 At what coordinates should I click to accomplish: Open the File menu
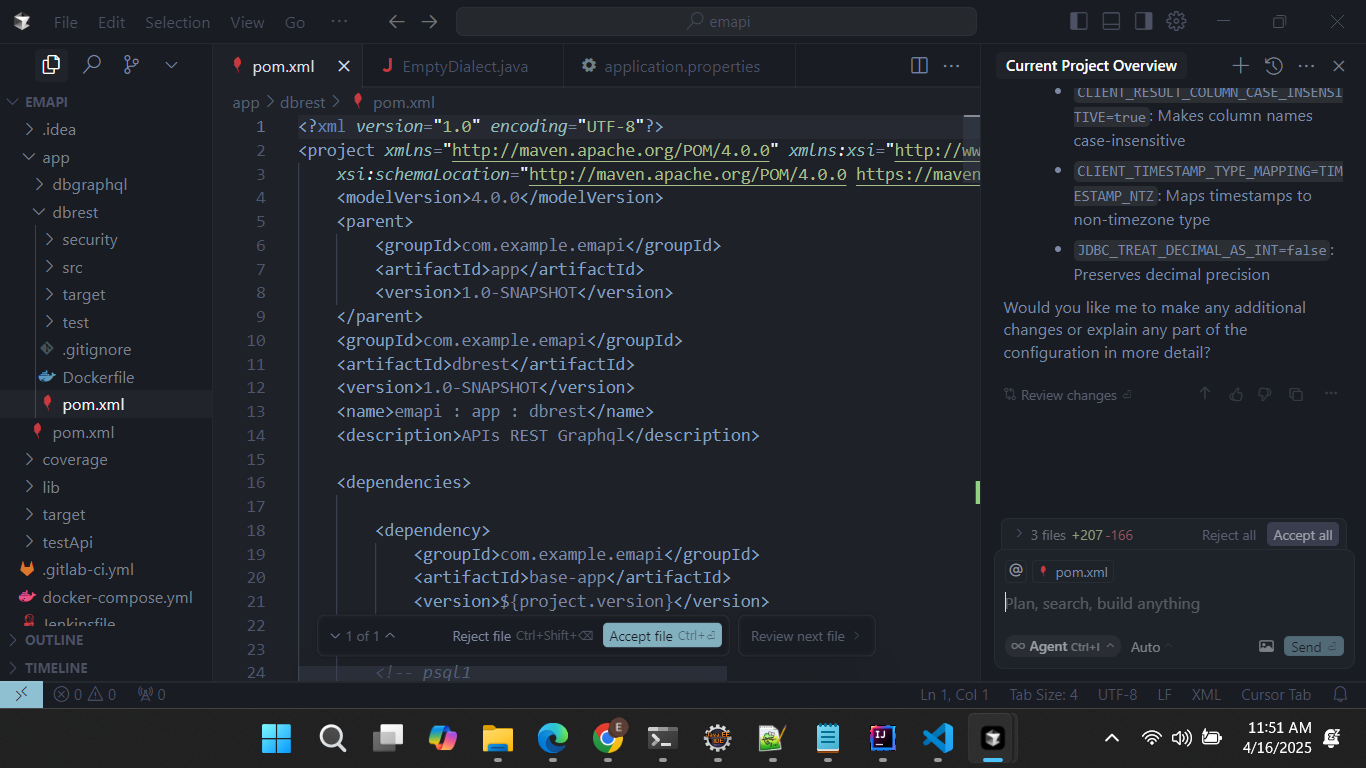click(65, 22)
